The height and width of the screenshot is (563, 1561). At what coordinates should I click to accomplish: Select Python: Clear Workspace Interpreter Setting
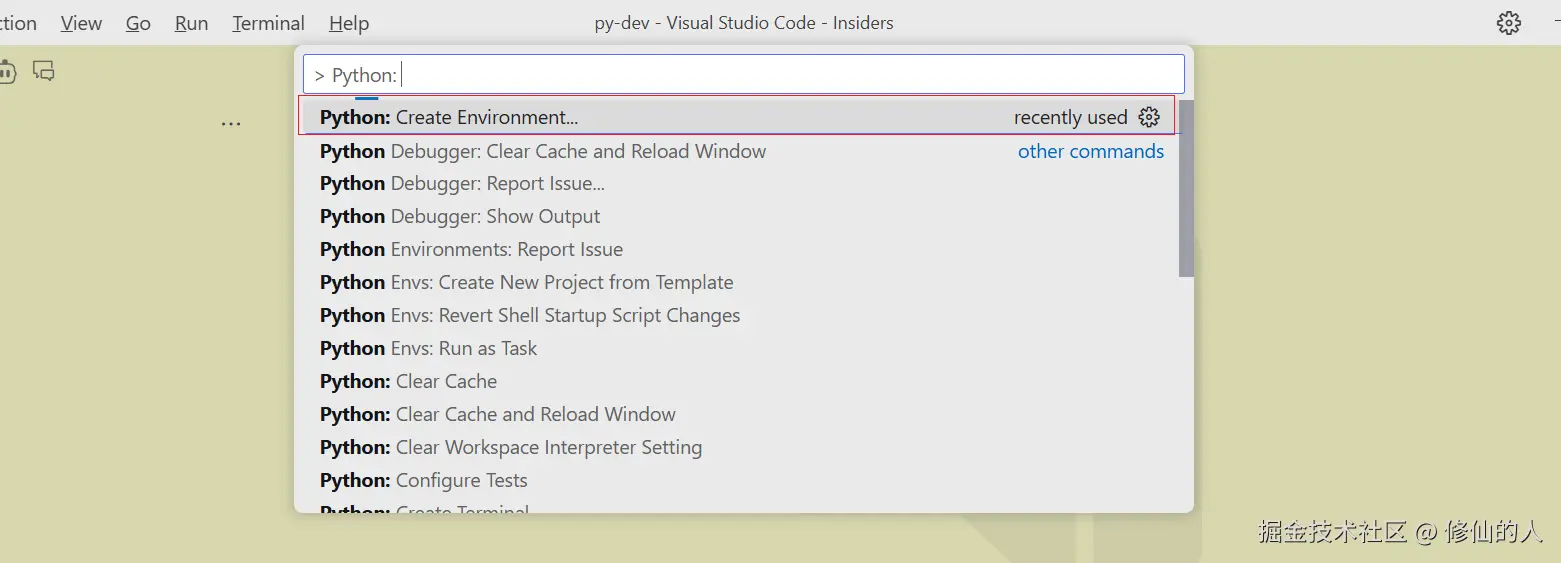click(x=511, y=448)
